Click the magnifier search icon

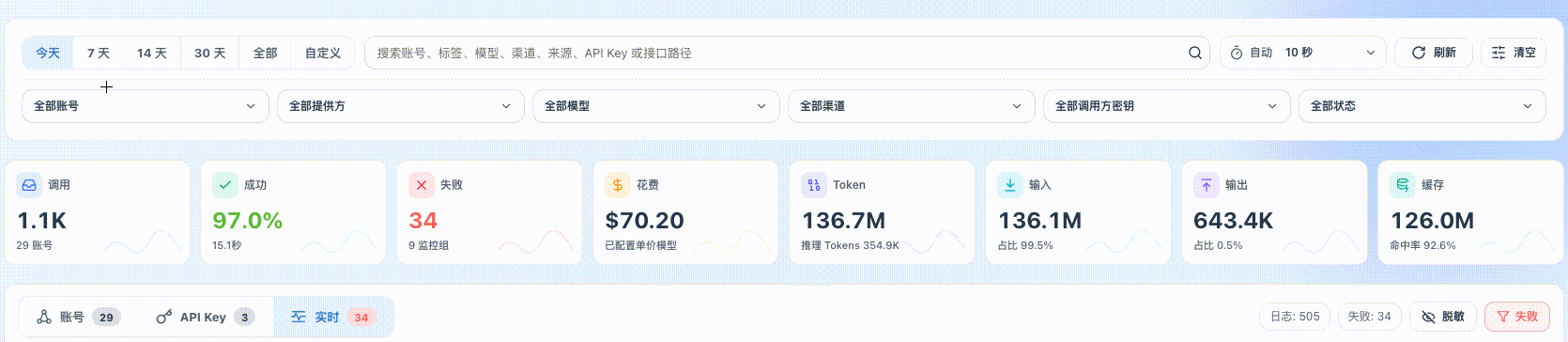(x=1194, y=54)
